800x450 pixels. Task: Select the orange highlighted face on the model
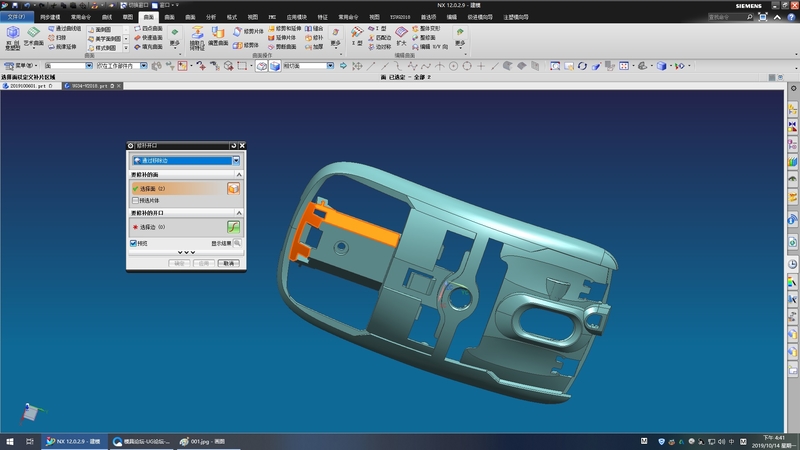(x=361, y=227)
